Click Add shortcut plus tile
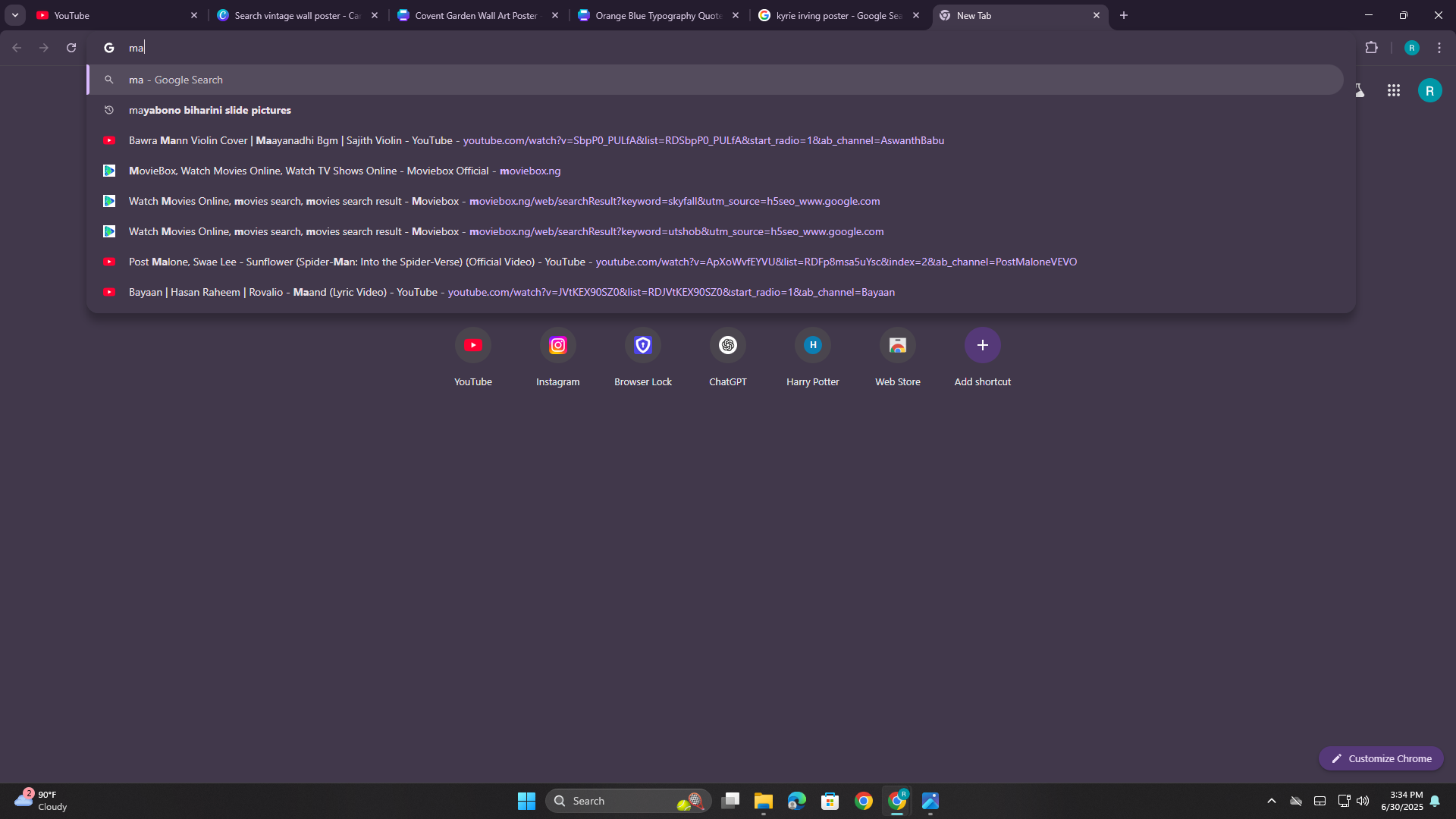 pyautogui.click(x=983, y=358)
